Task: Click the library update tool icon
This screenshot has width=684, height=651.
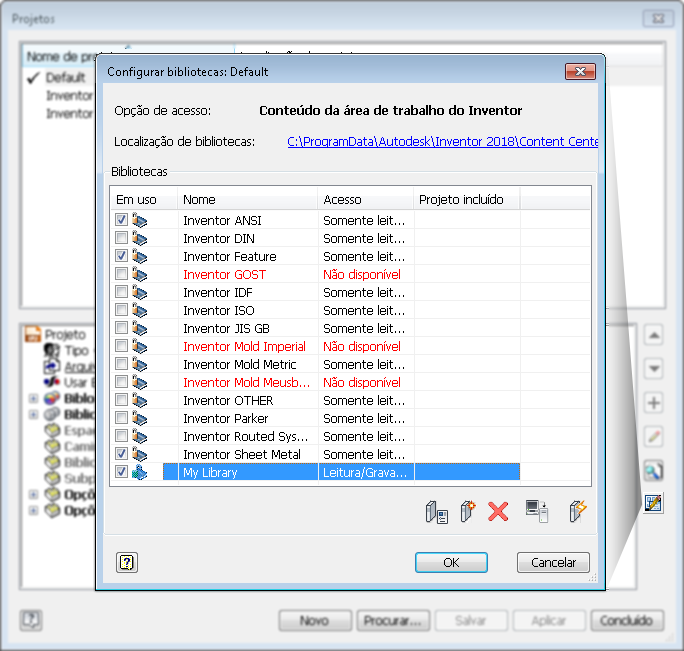Action: [578, 511]
